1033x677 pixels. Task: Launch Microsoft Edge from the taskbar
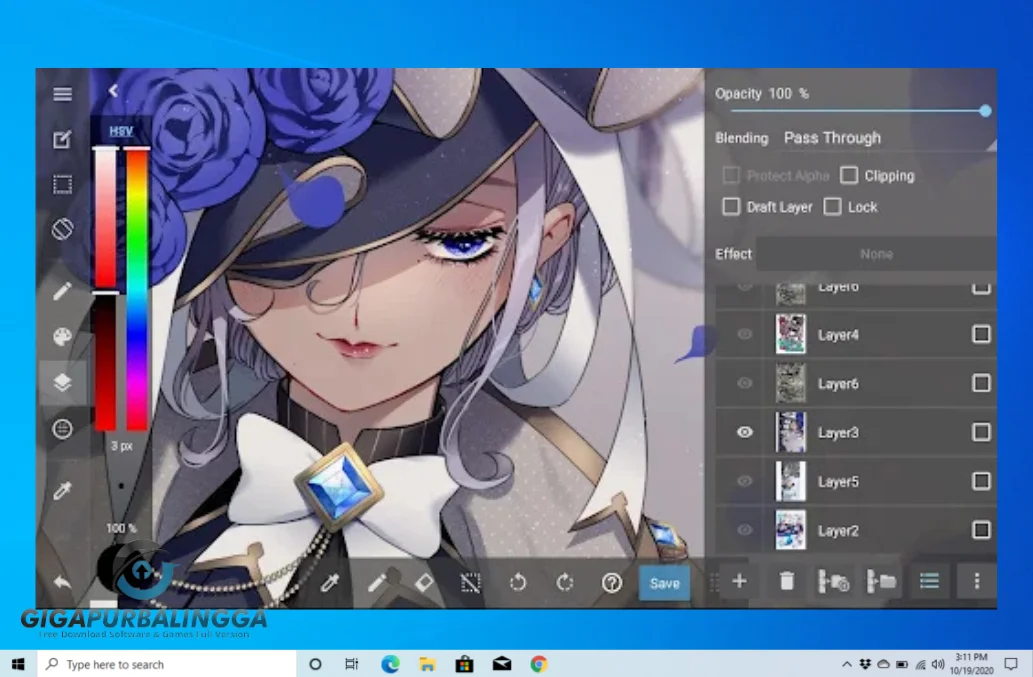pos(390,664)
